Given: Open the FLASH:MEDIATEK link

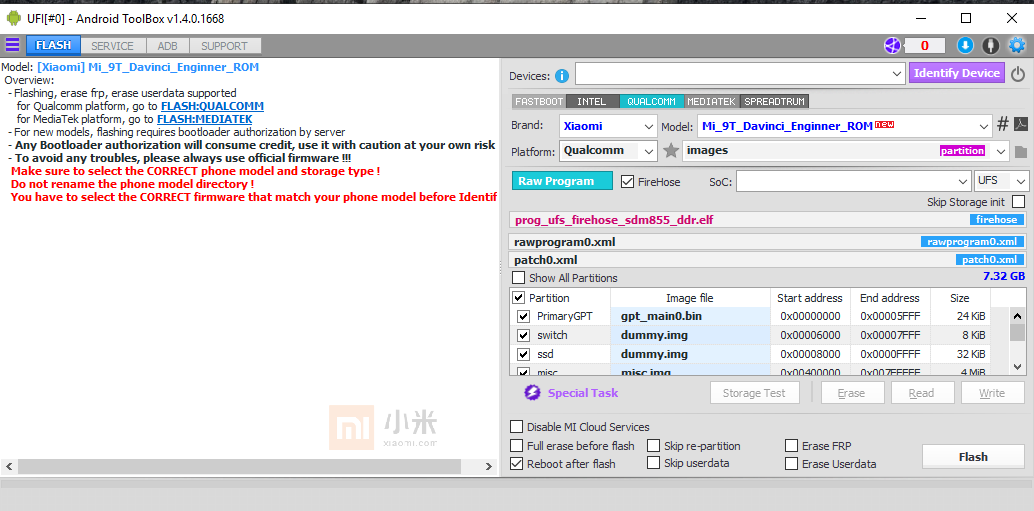Looking at the screenshot, I should pos(204,119).
